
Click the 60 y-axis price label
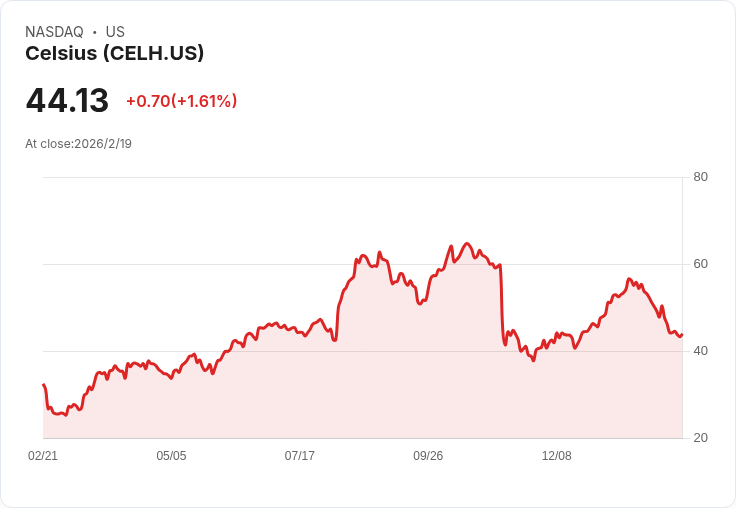click(701, 264)
